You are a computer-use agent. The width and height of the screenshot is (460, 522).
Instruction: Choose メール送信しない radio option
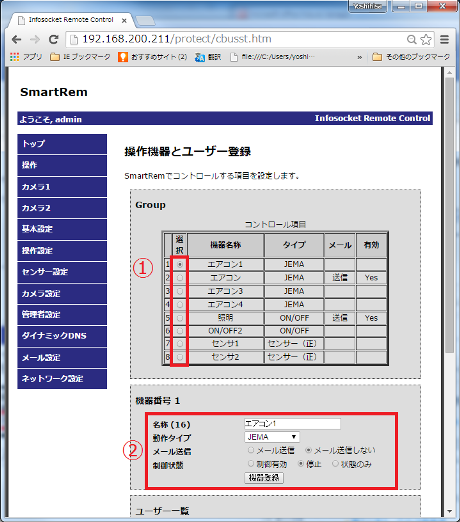point(308,450)
